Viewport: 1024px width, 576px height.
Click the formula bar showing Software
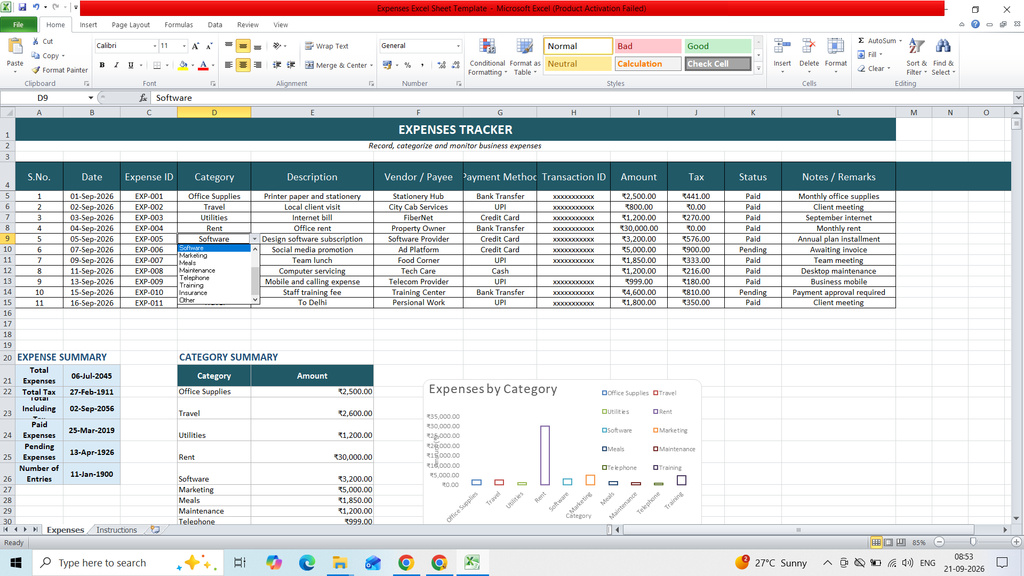coord(581,97)
